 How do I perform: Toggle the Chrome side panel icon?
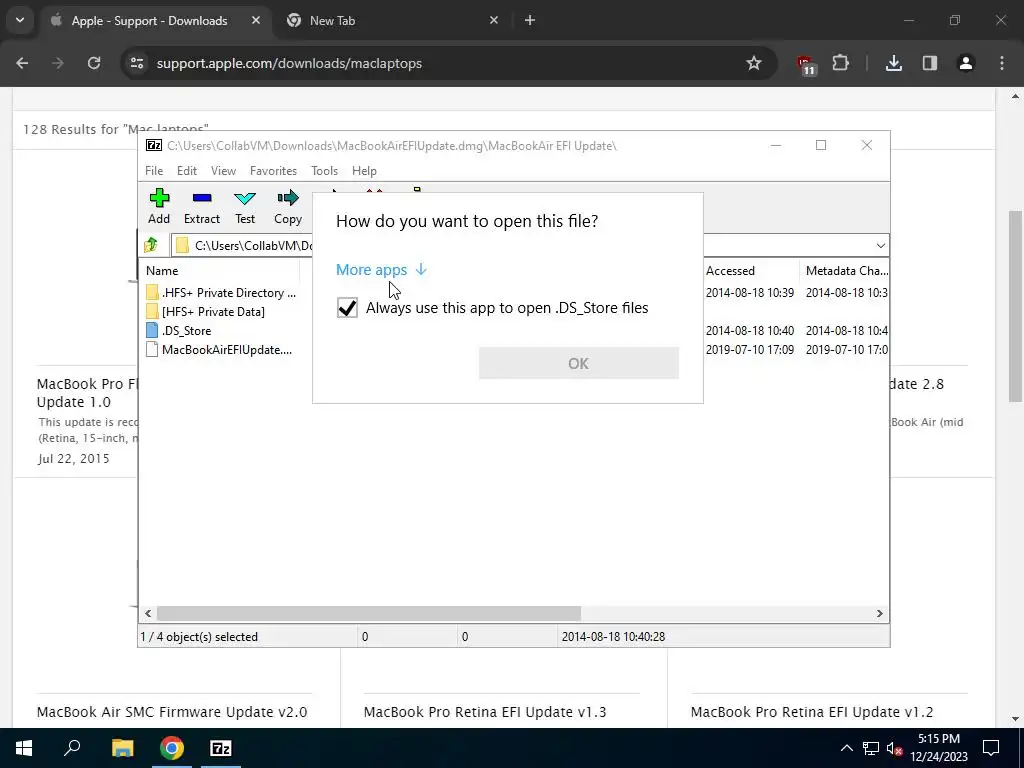(x=930, y=63)
